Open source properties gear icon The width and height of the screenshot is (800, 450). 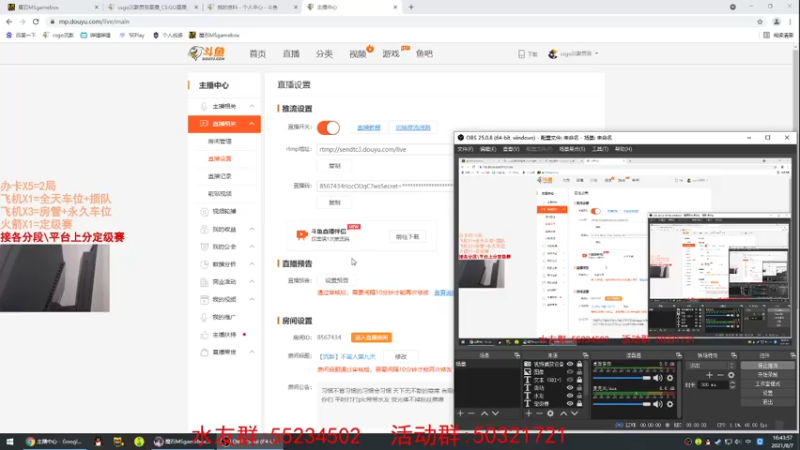551,413
